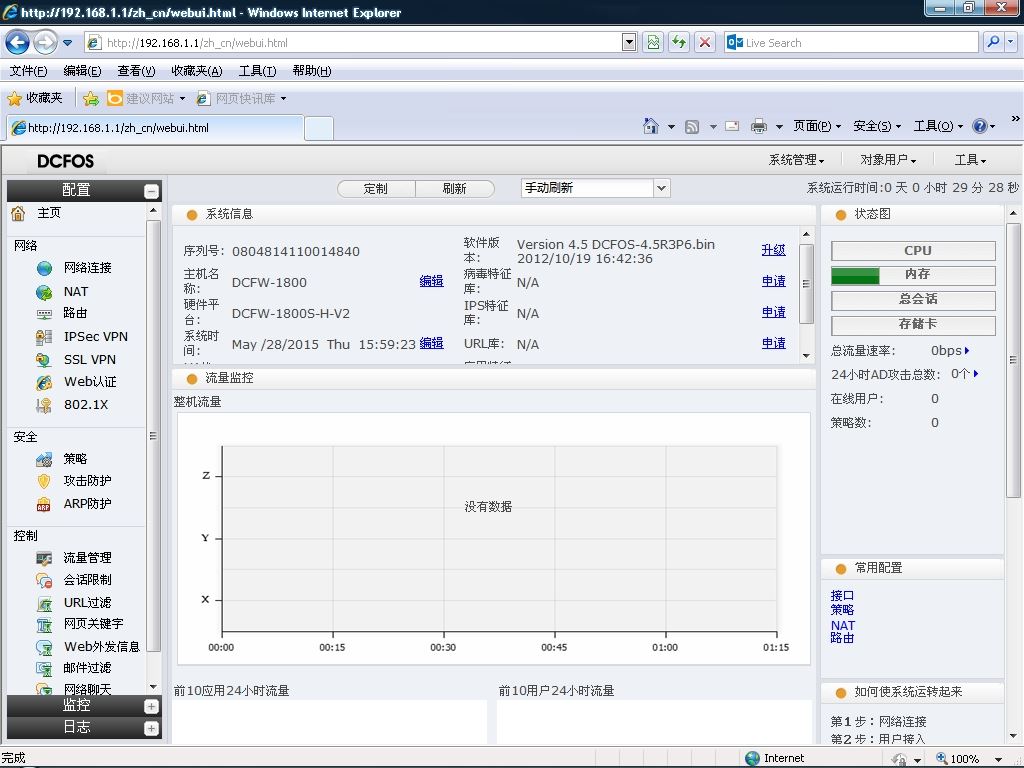Click the IE Help question mark icon

point(980,126)
